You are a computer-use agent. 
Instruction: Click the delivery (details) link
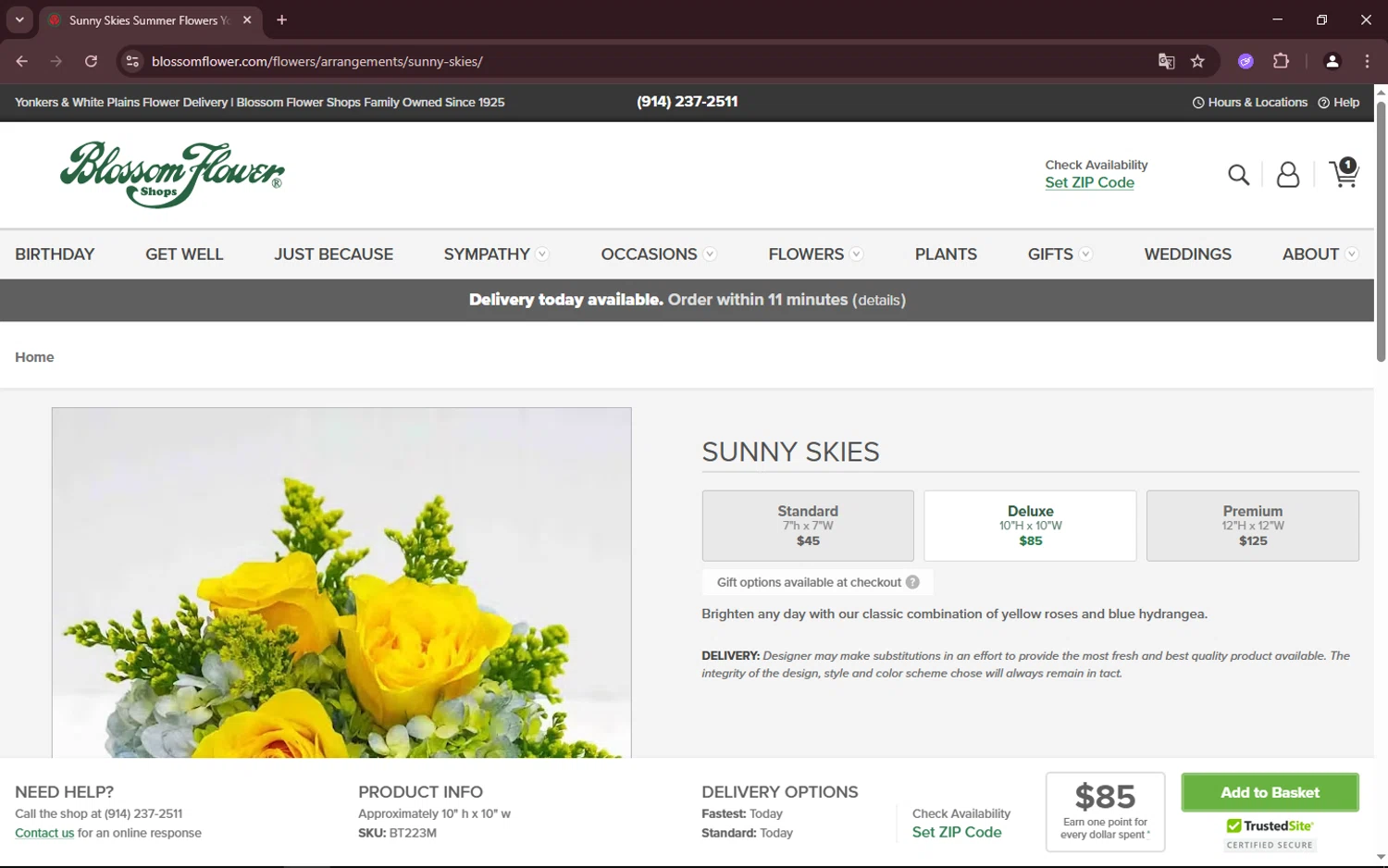(879, 300)
